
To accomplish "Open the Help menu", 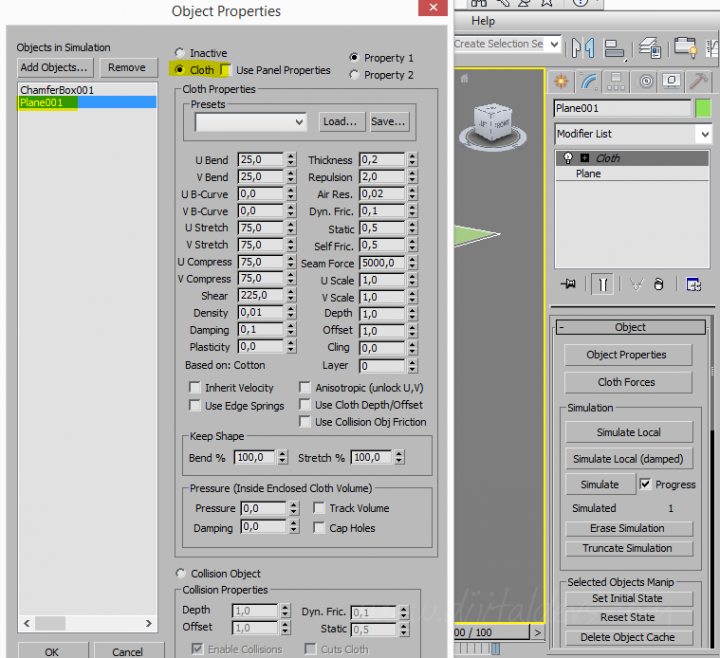I will pos(483,20).
